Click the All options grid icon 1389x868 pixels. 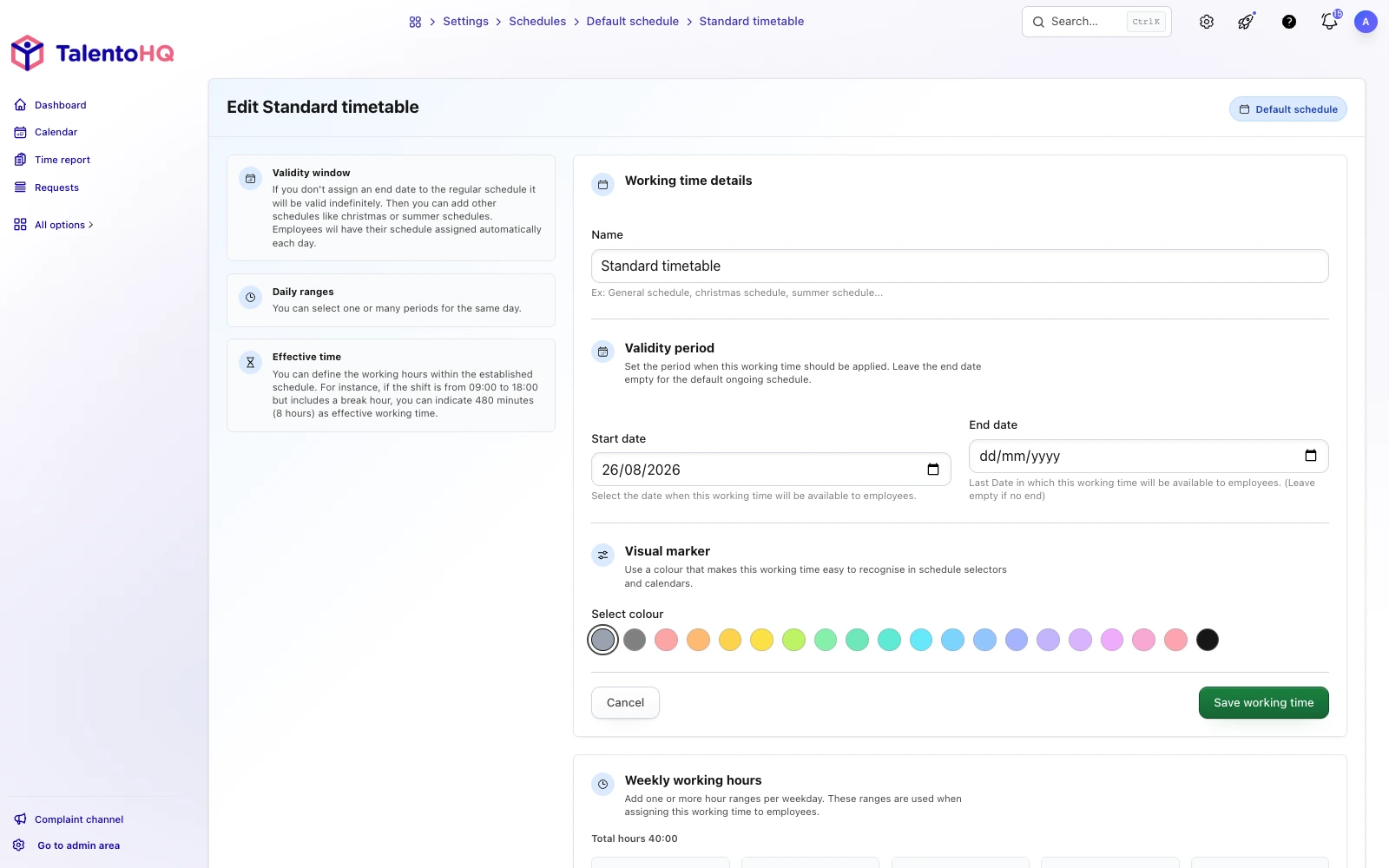(20, 225)
